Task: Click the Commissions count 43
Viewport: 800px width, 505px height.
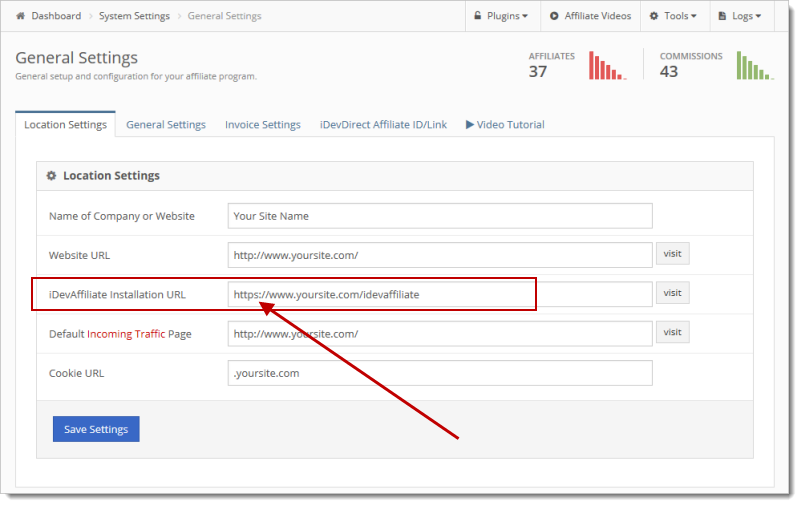Action: pos(669,71)
